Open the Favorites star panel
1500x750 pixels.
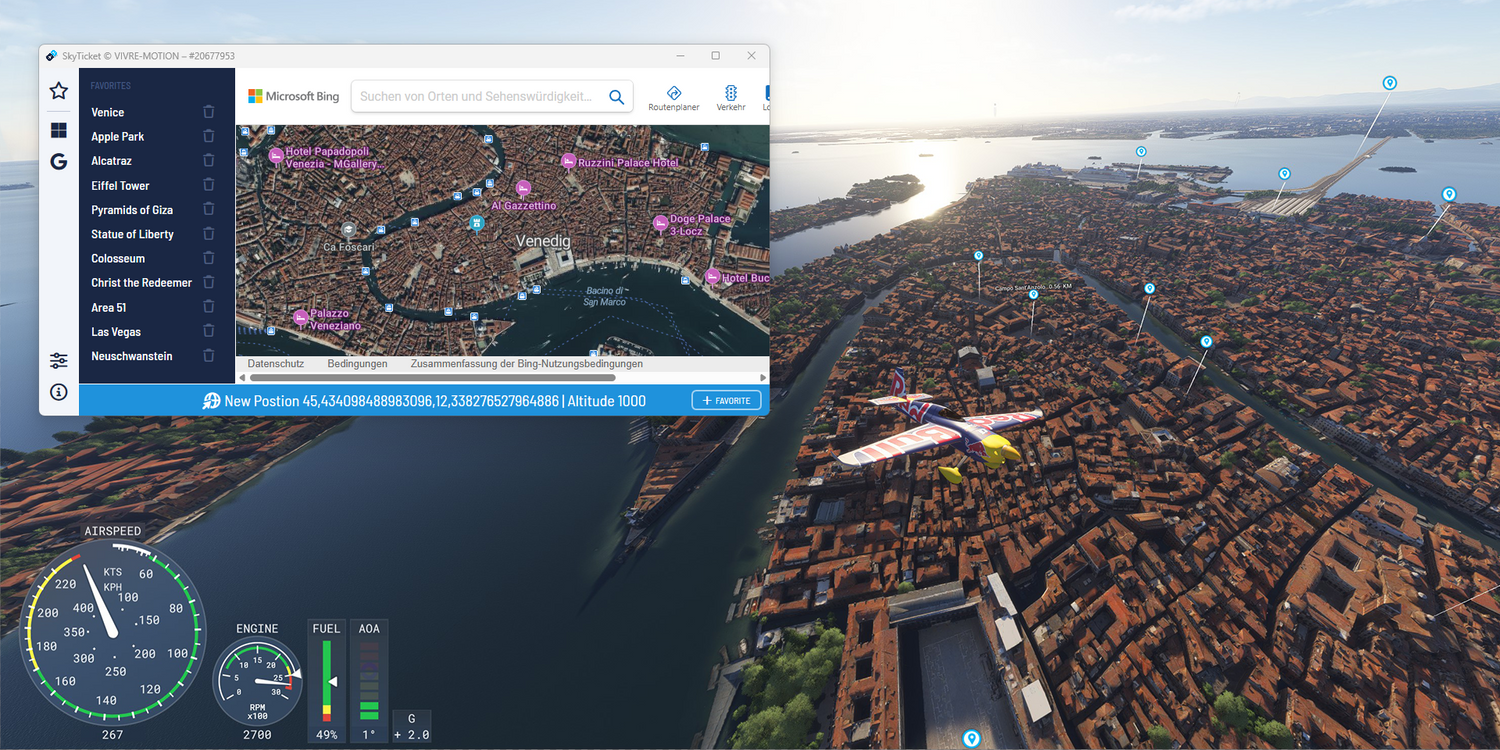point(59,91)
